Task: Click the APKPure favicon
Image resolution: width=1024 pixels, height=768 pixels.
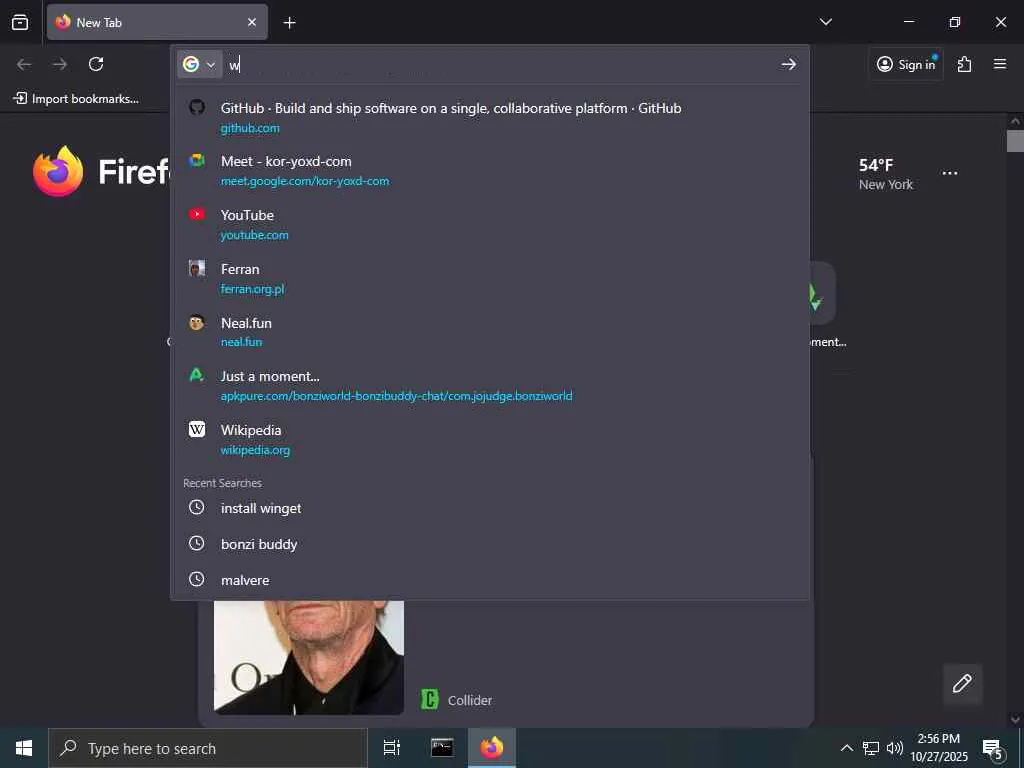Action: pyautogui.click(x=197, y=376)
